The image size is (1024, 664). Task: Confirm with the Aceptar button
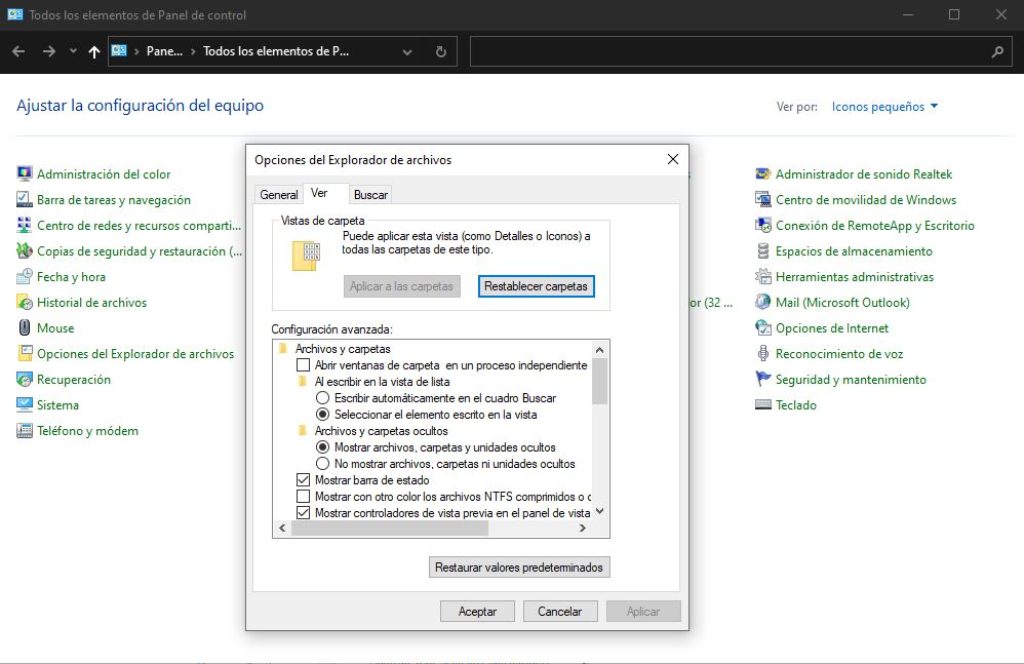(x=477, y=611)
